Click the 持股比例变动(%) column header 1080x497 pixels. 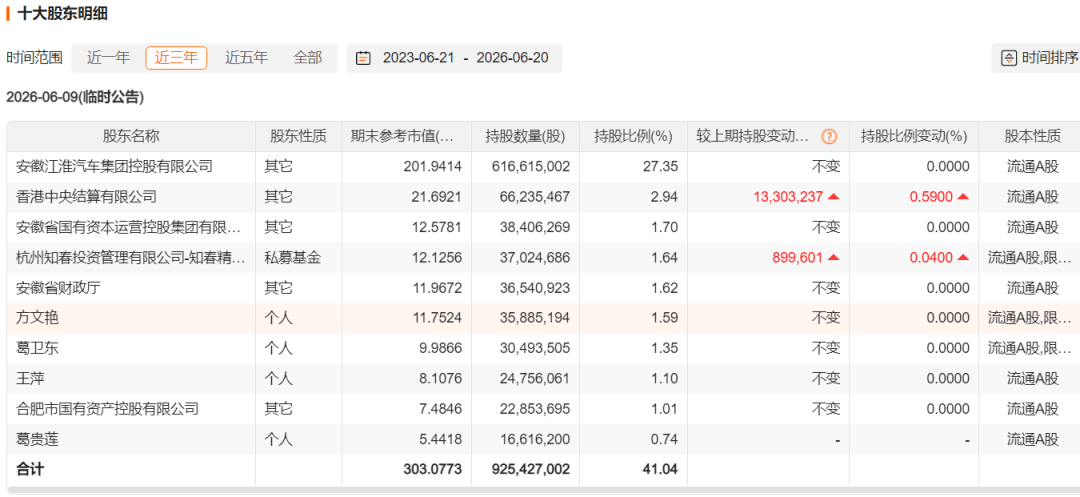coord(913,136)
